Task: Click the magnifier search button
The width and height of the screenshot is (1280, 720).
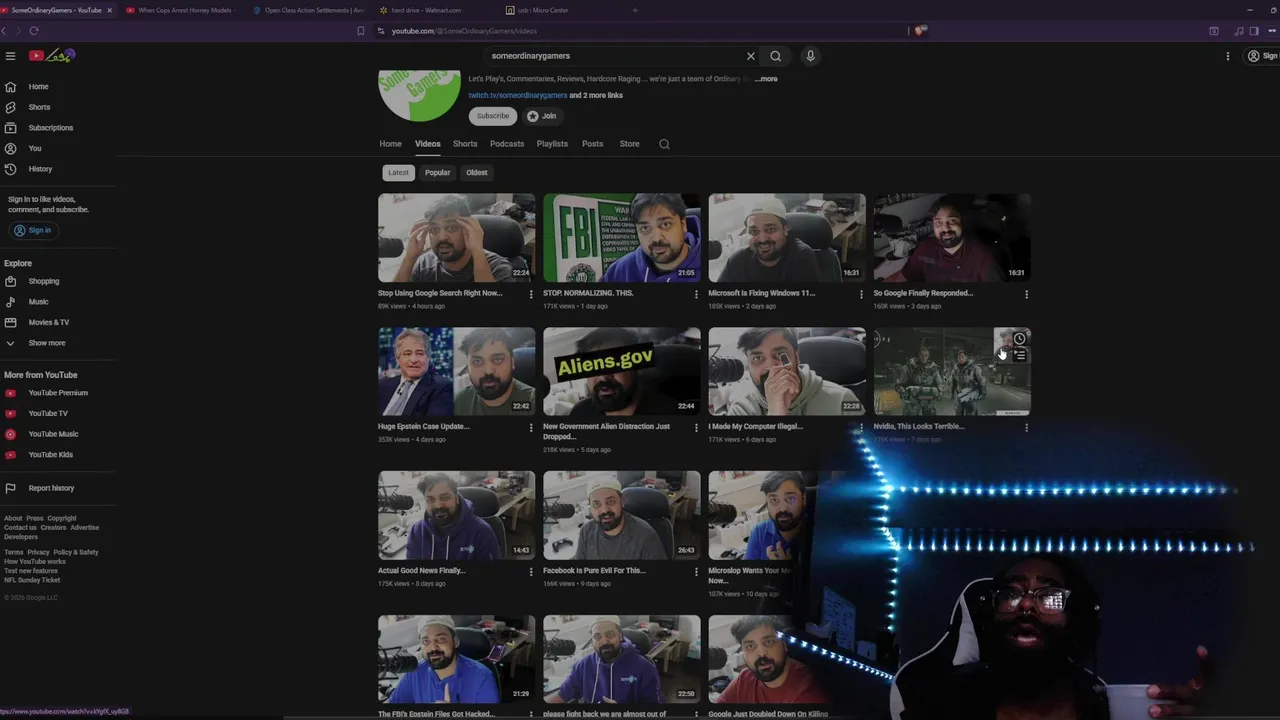Action: (x=775, y=56)
